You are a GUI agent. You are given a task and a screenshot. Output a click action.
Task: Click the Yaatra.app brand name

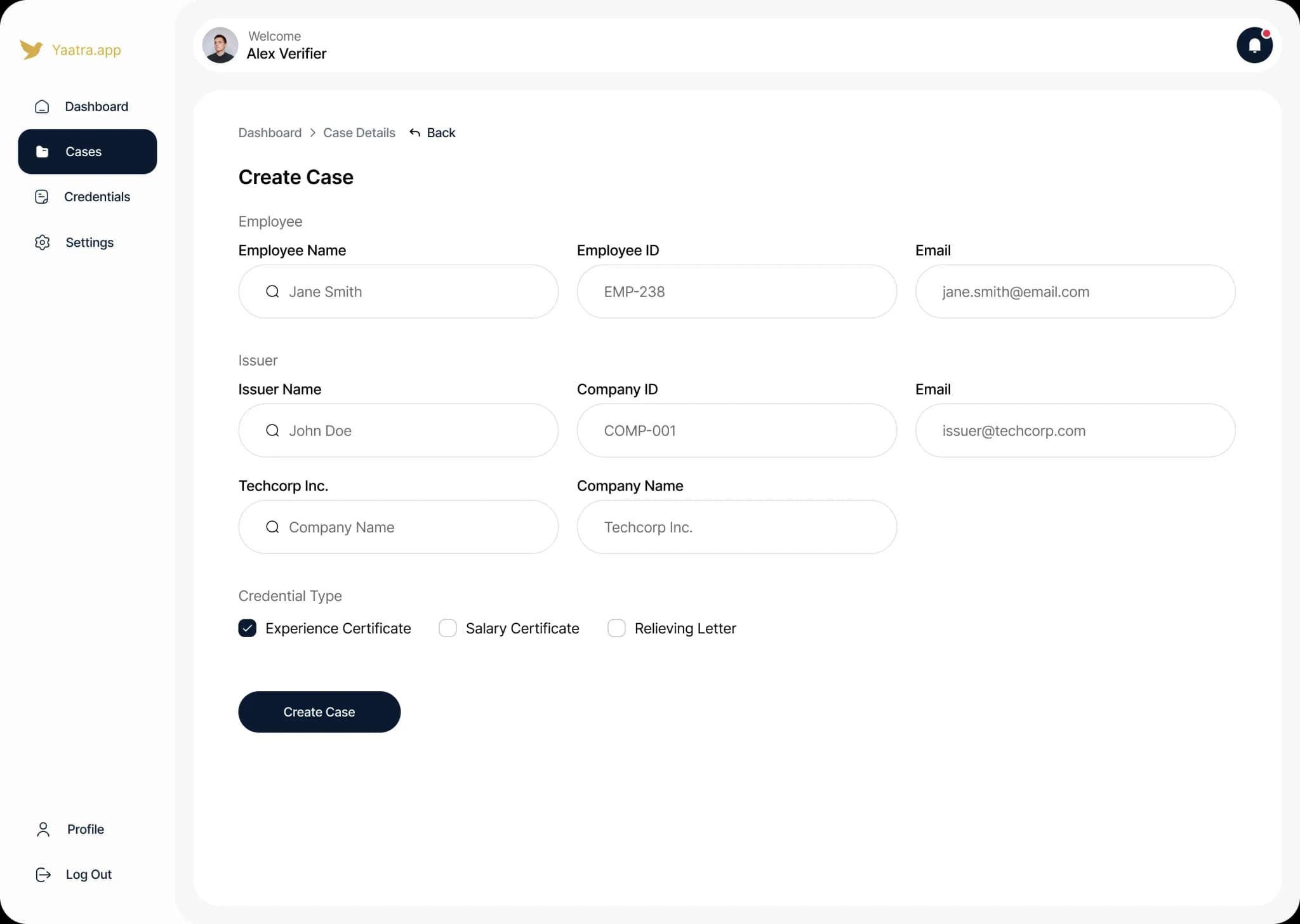[86, 50]
